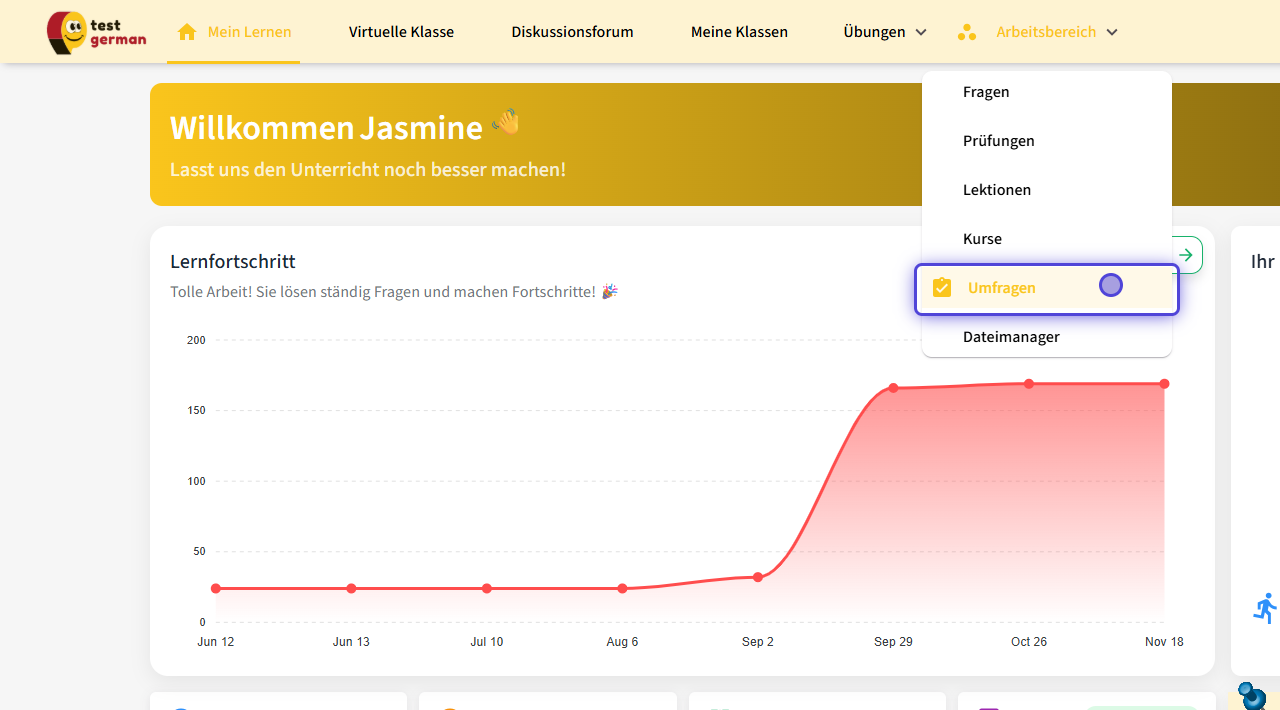1280x710 pixels.
Task: Open Lektionen from the dropdown menu
Action: [996, 190]
